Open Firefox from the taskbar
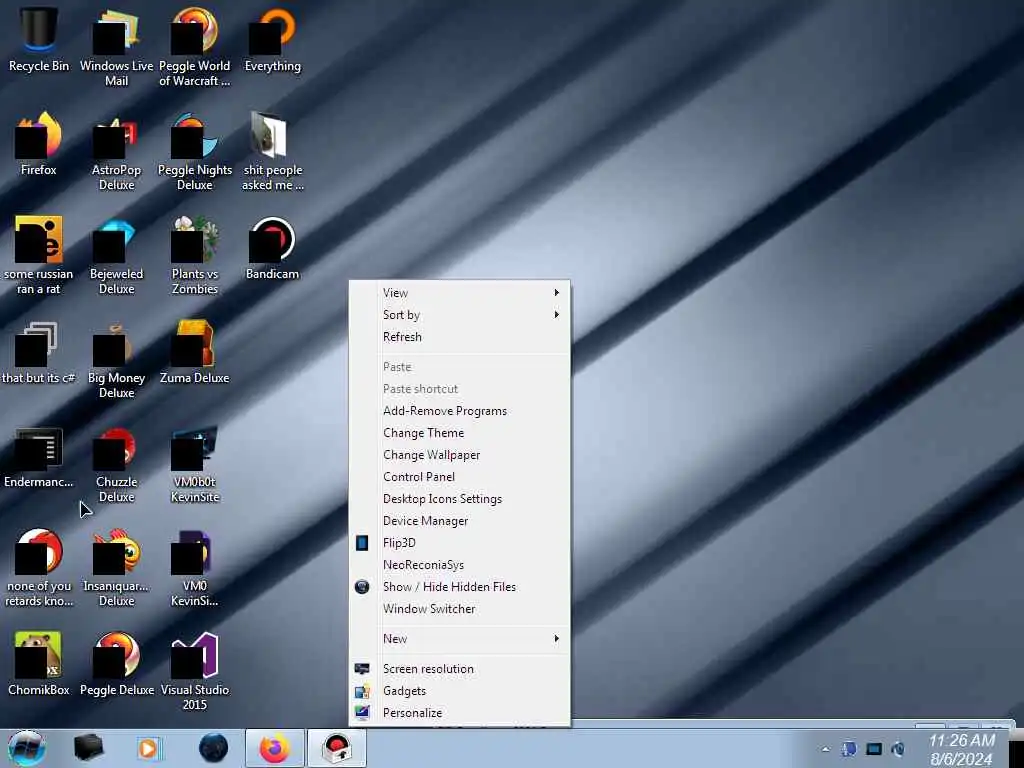The image size is (1024, 768). 275,748
